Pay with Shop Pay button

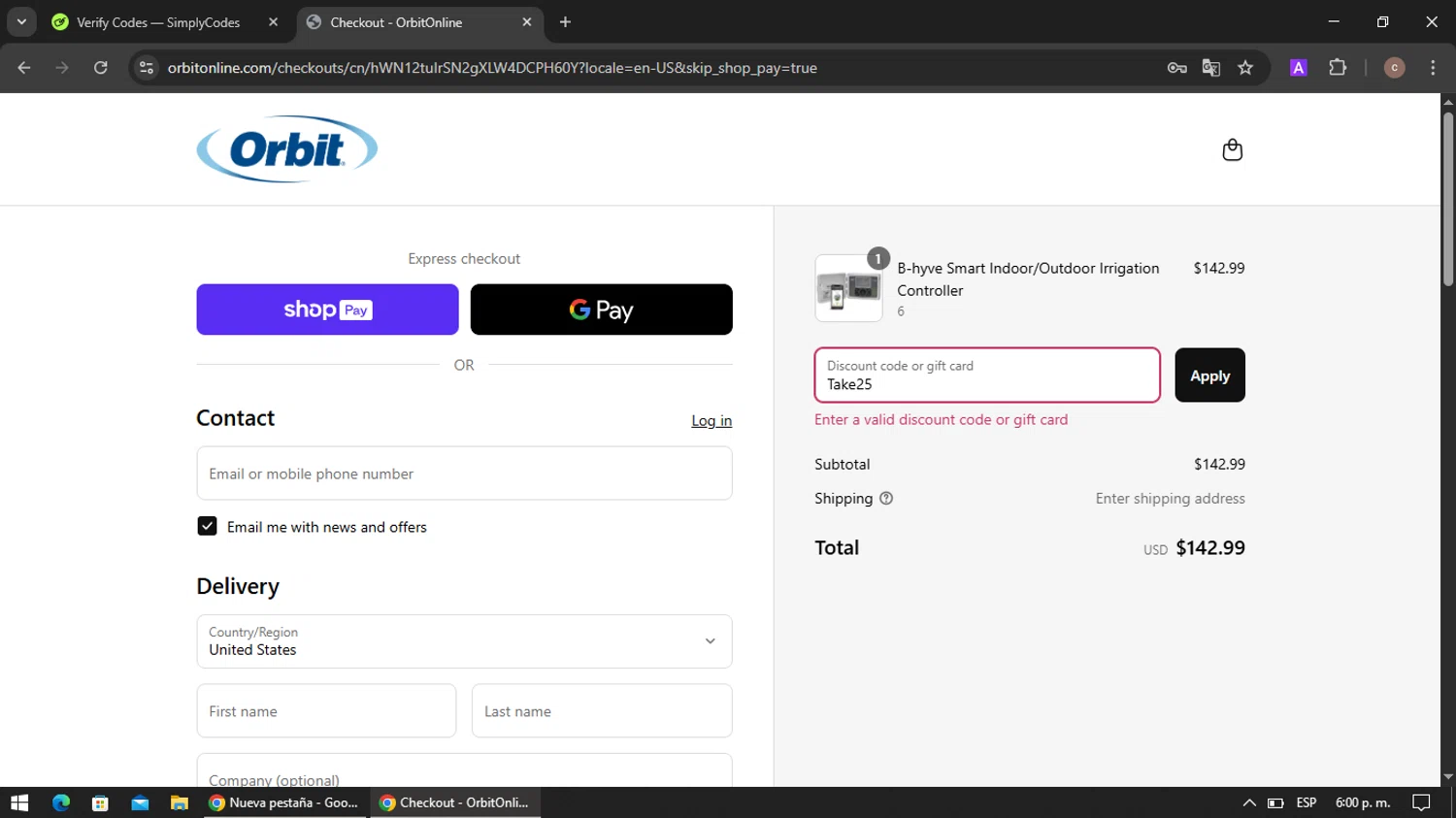[327, 310]
